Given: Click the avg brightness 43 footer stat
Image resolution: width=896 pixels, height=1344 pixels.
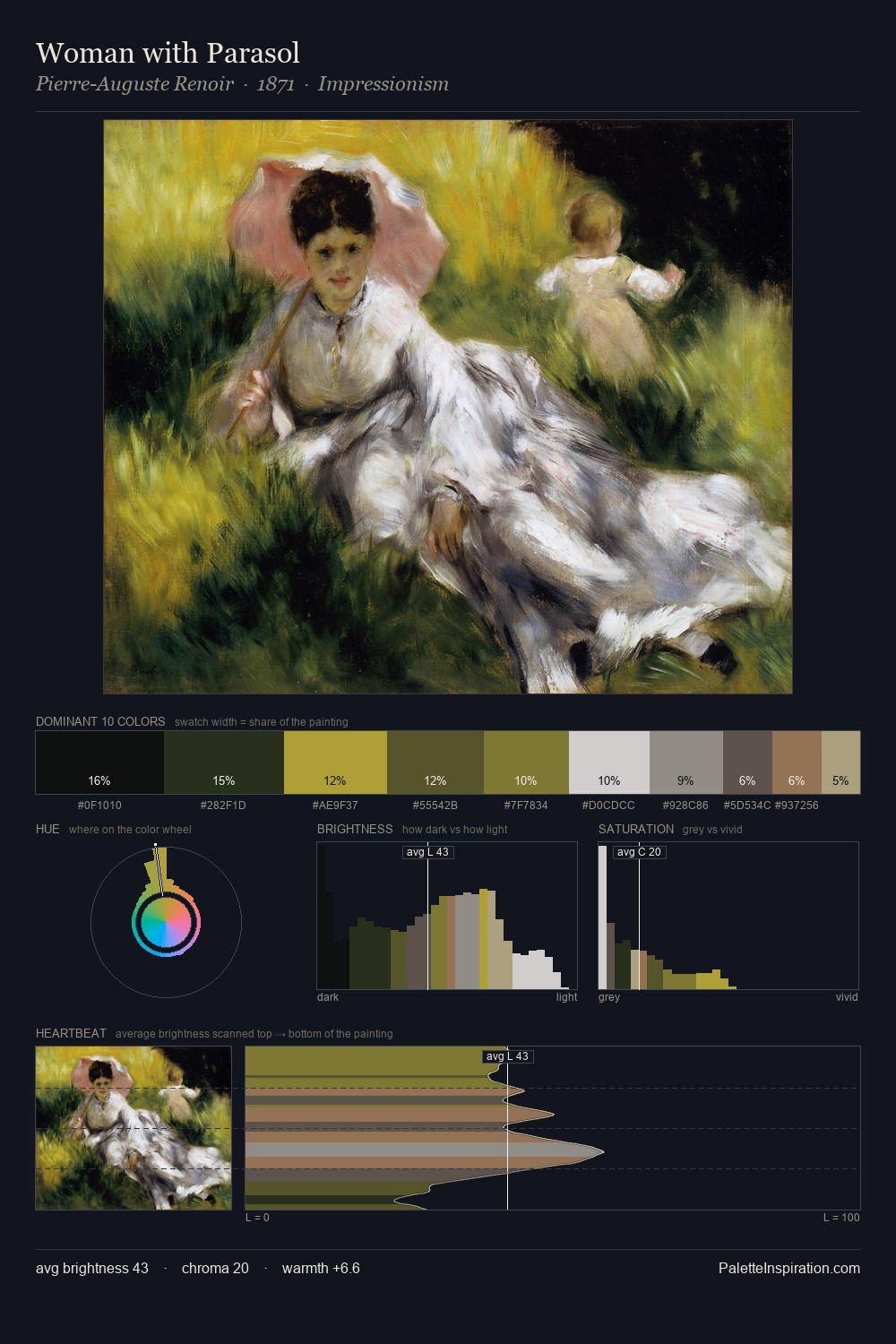Looking at the screenshot, I should [92, 1268].
